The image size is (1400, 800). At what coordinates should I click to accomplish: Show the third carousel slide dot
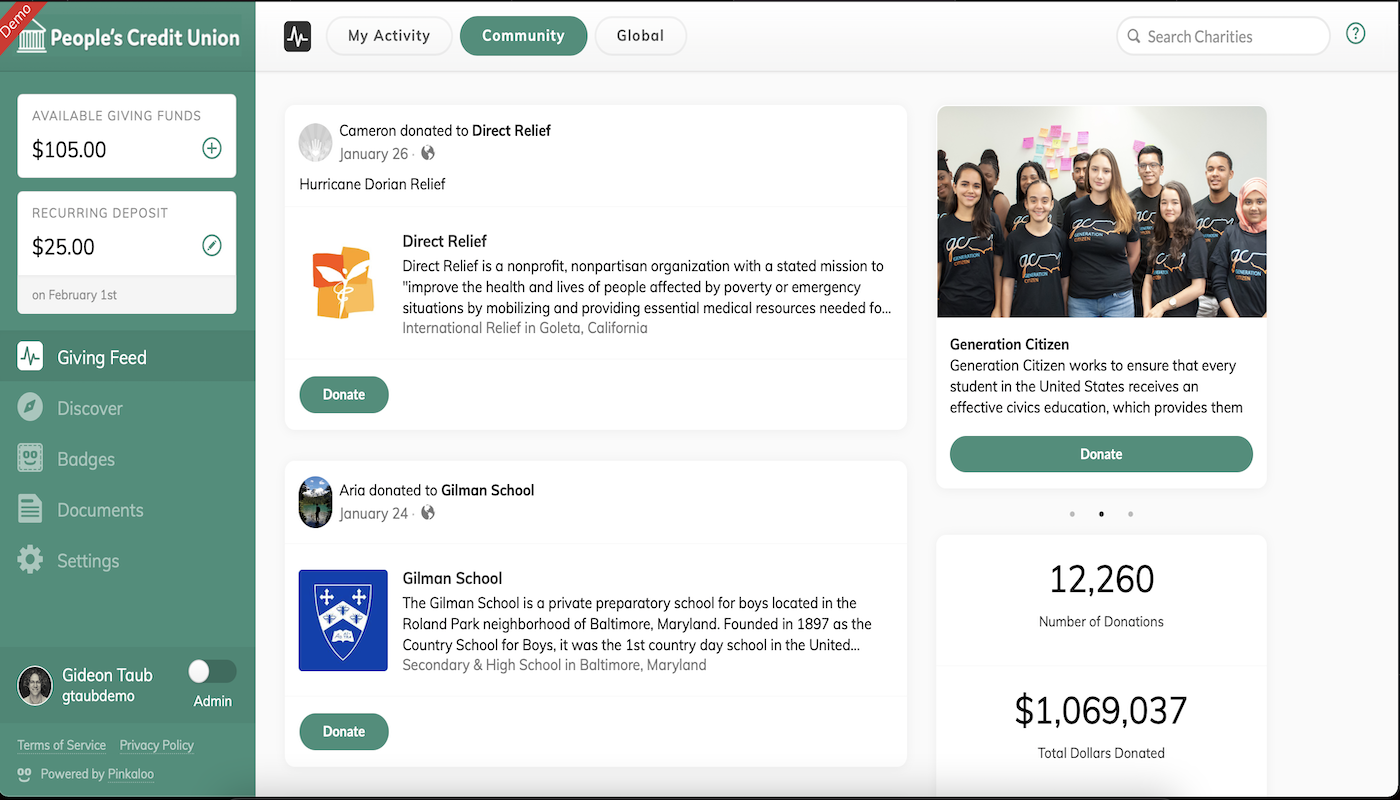tap(1130, 514)
